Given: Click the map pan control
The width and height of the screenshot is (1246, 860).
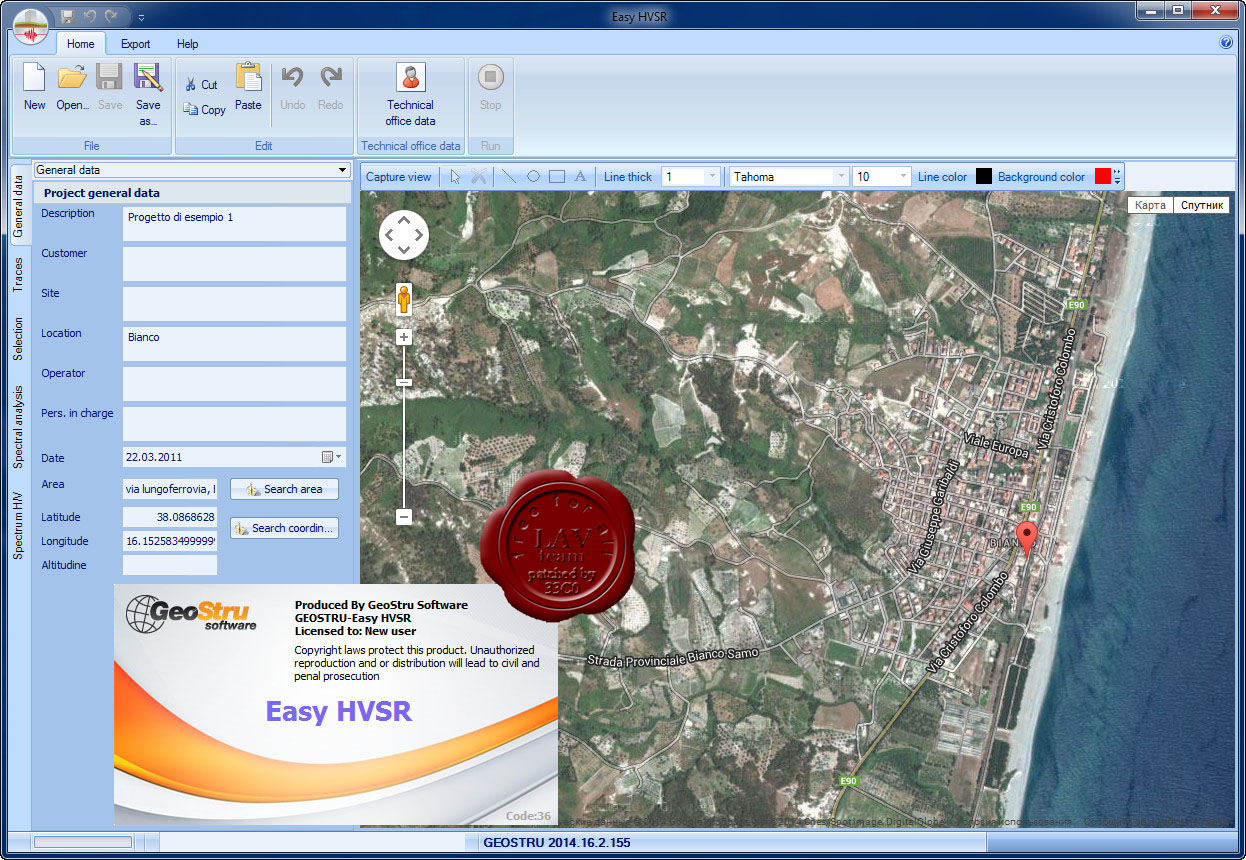Looking at the screenshot, I should point(404,236).
